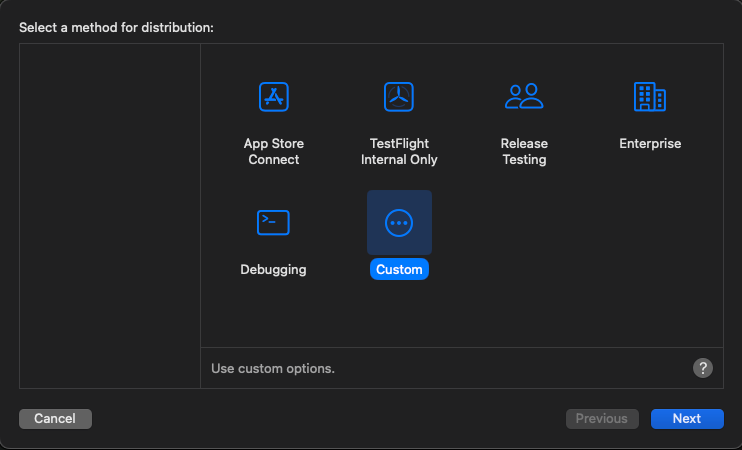742x450 pixels.
Task: Open help with the question mark button
Action: click(x=703, y=368)
